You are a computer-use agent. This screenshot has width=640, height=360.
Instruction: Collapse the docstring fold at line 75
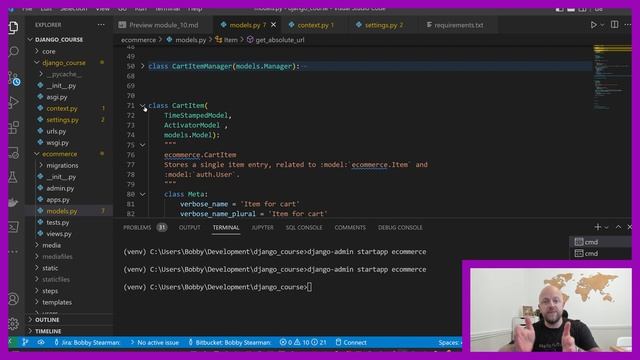coord(142,145)
